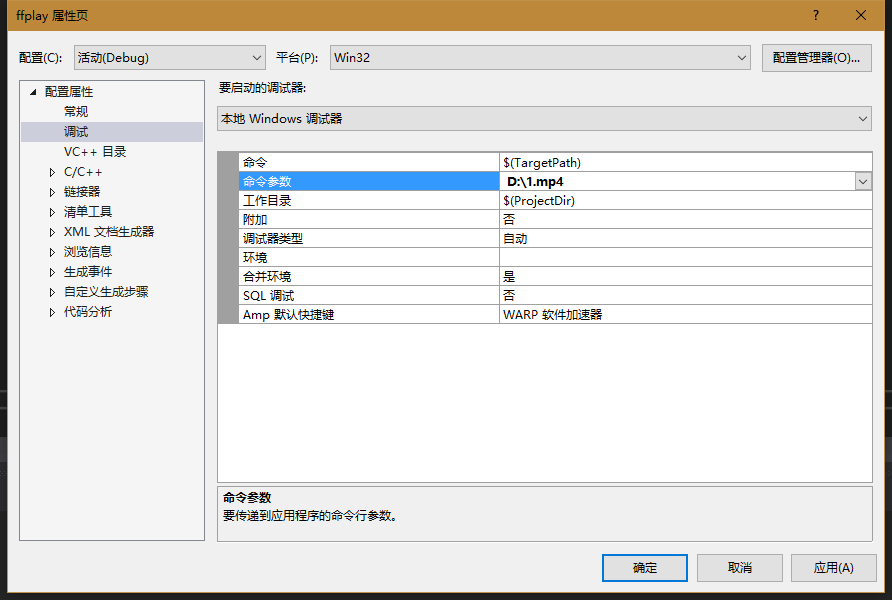The height and width of the screenshot is (600, 892).
Task: Select the 常规 tree item
Action: (x=75, y=111)
